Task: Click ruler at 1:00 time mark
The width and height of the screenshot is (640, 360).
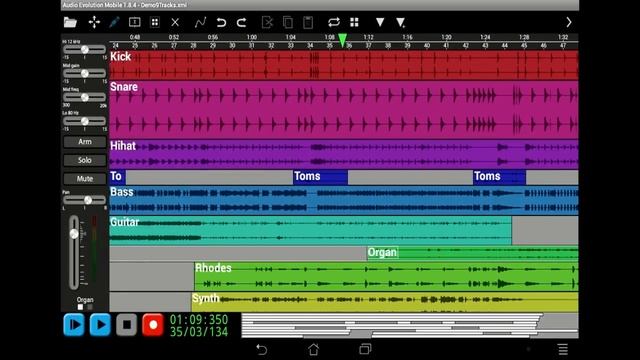Action: (x=252, y=38)
